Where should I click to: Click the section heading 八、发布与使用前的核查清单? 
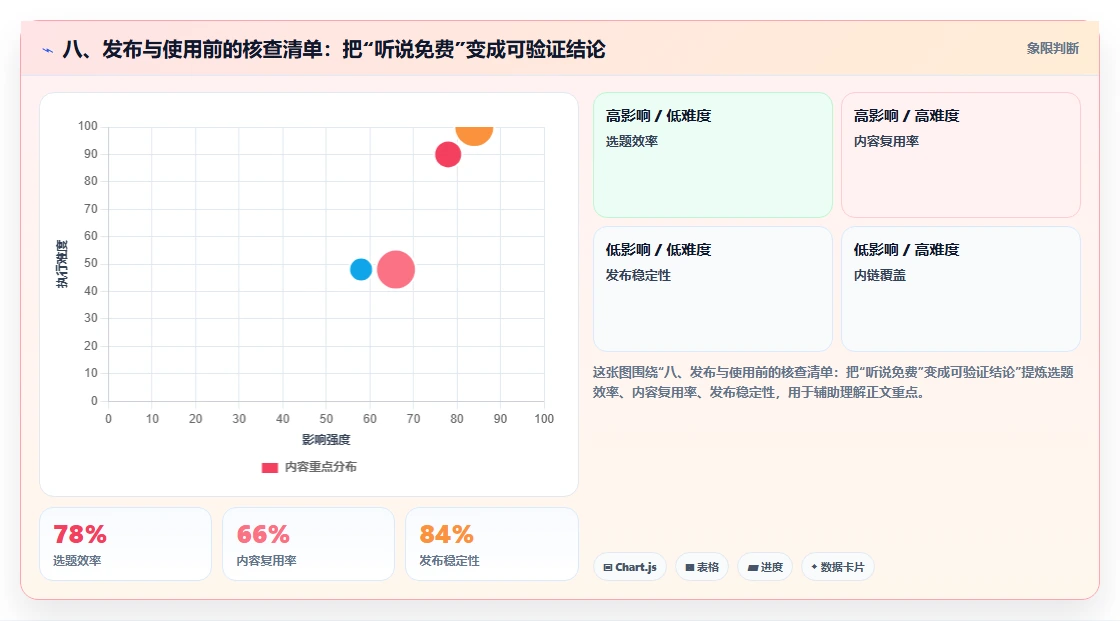[x=334, y=49]
